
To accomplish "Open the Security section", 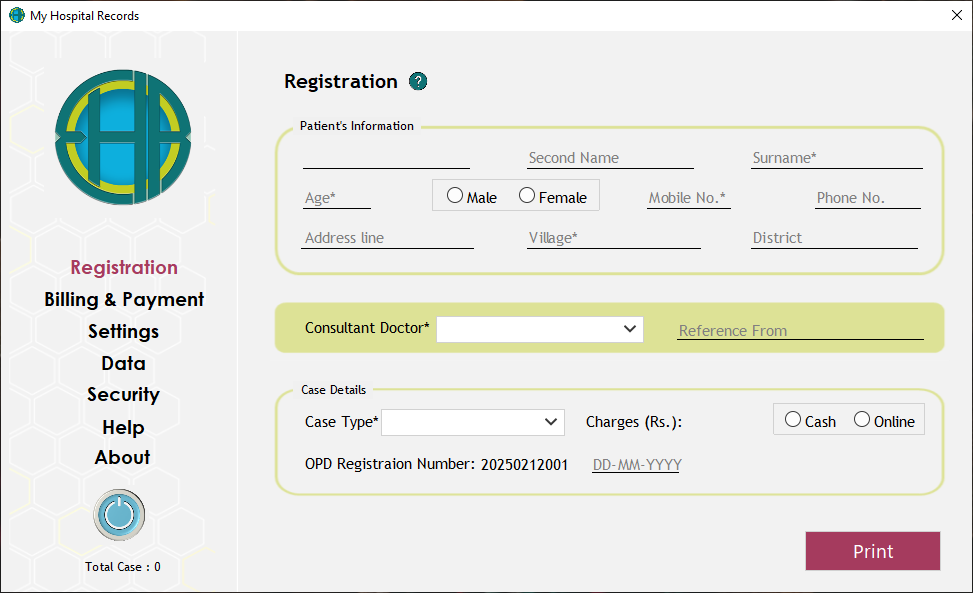I will point(123,394).
